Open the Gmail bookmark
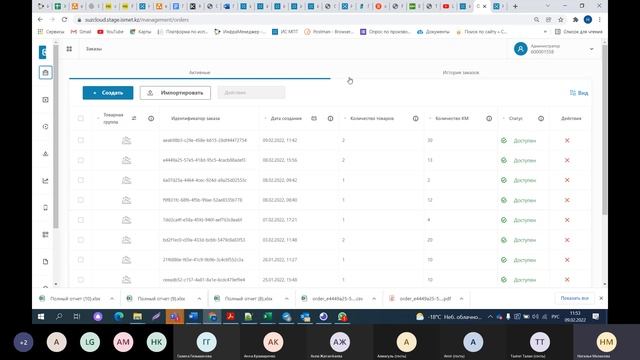This screenshot has width=640, height=360. pyautogui.click(x=81, y=31)
